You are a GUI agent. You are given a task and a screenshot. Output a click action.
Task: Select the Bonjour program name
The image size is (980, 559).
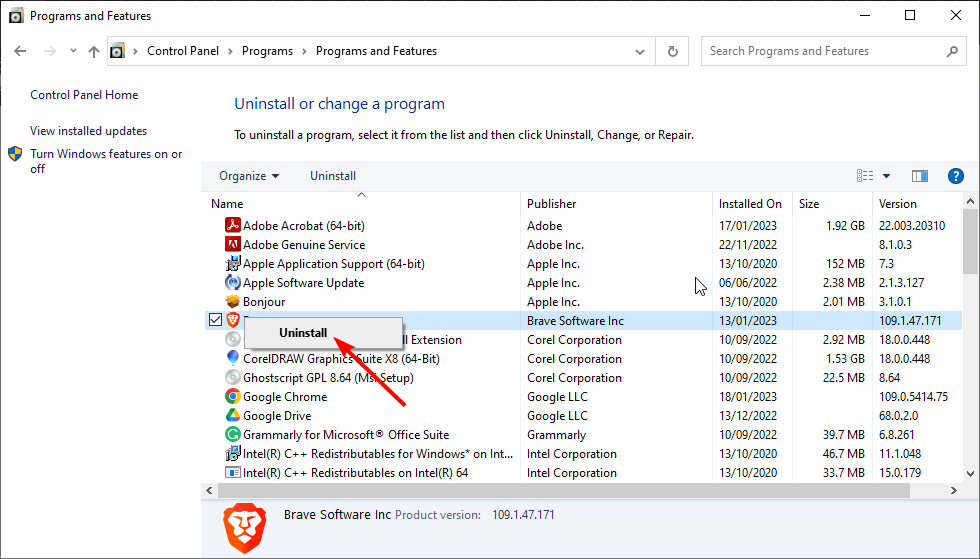coord(264,302)
